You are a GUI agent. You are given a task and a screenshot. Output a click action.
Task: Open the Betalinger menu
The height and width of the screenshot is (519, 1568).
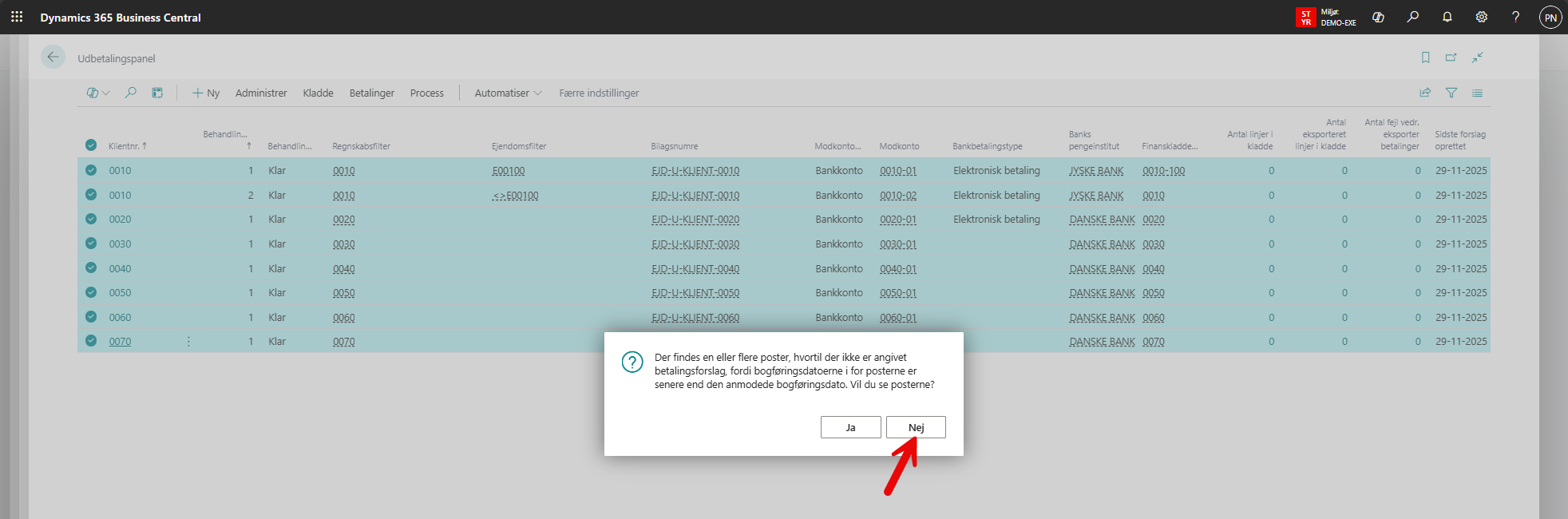[371, 93]
